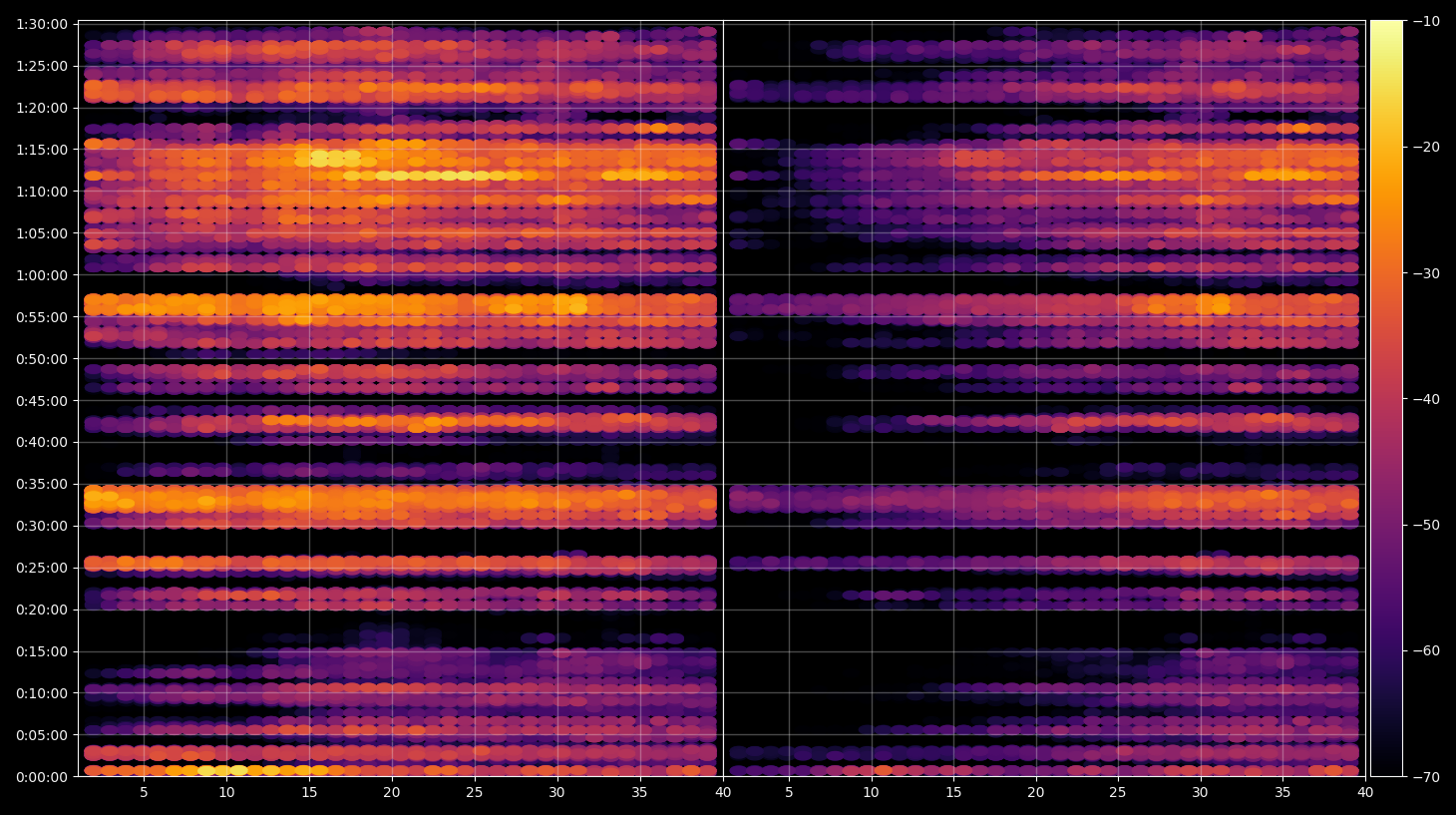Screen dimensions: 1456x815
Task: Click x-axis tick 15 under the right plot
Action: coord(953,793)
